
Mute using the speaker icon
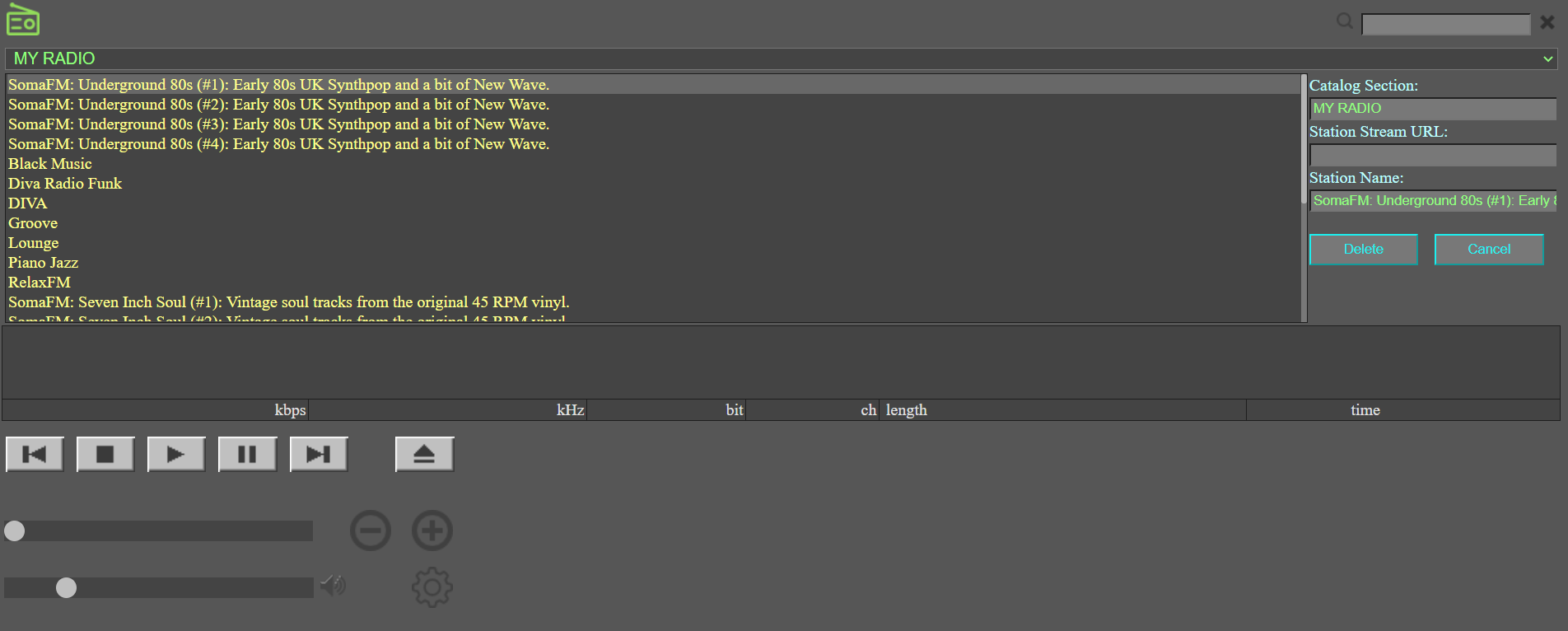pos(333,586)
